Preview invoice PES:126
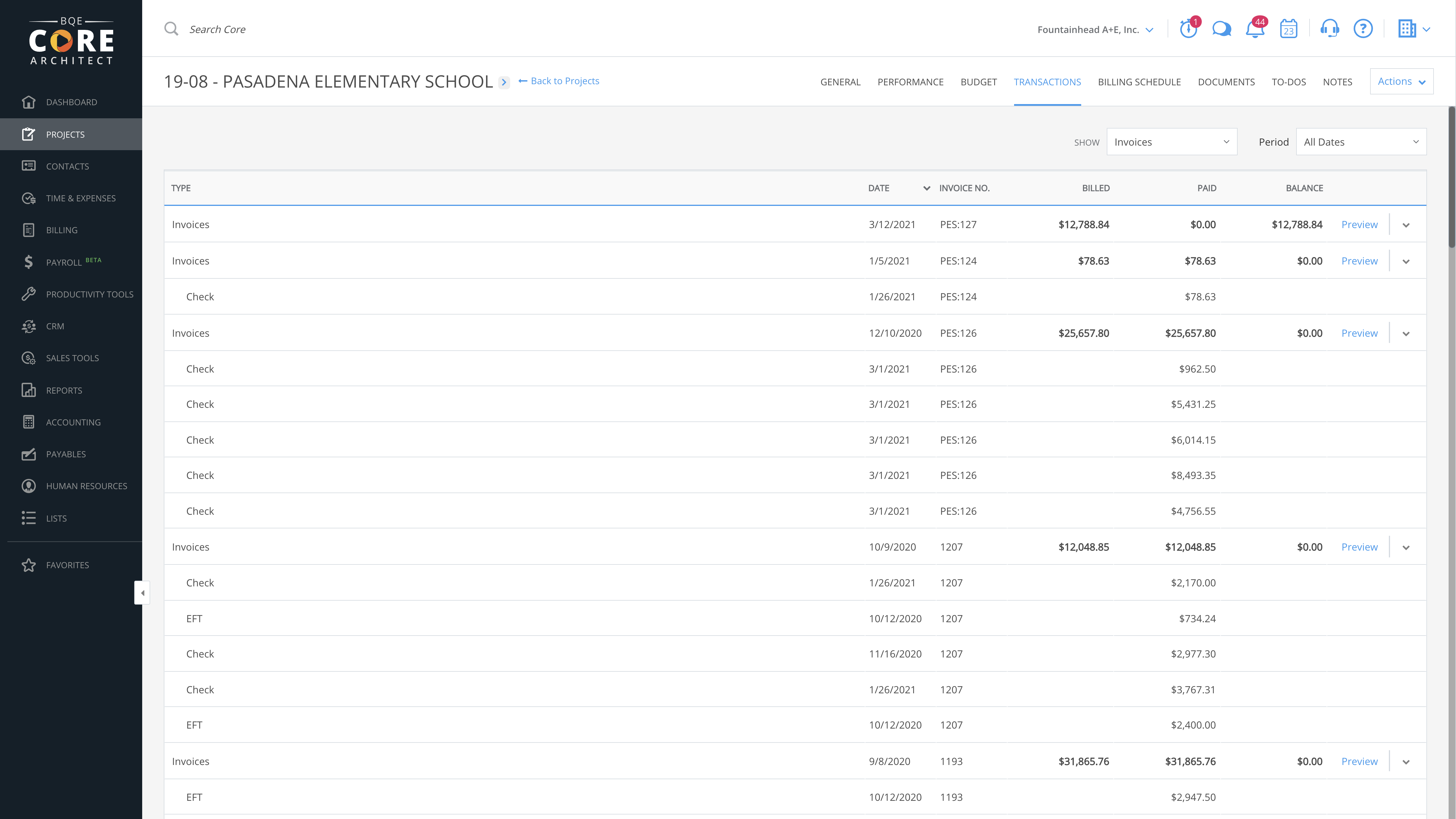Image resolution: width=1456 pixels, height=819 pixels. (1359, 333)
